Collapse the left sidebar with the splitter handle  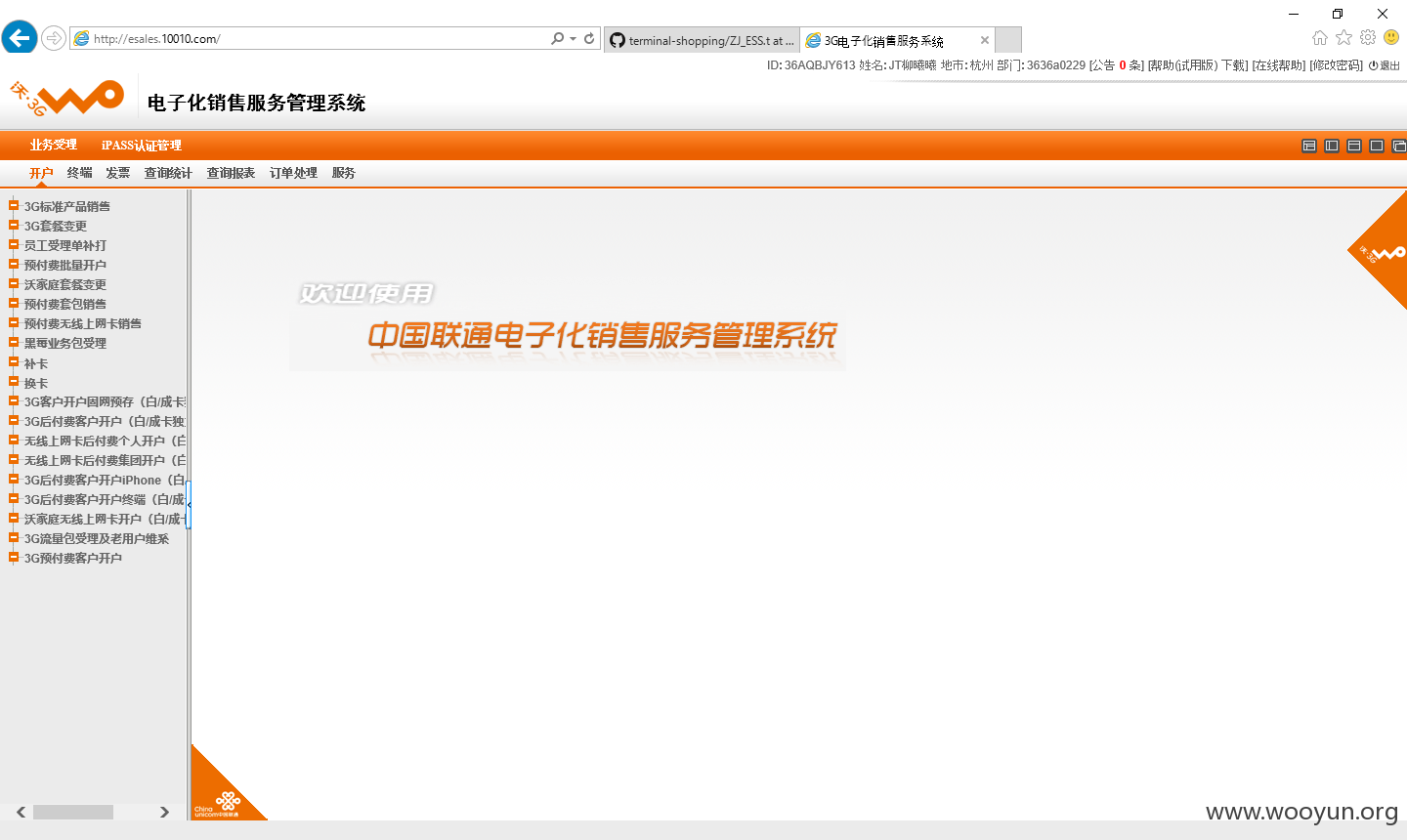(189, 504)
